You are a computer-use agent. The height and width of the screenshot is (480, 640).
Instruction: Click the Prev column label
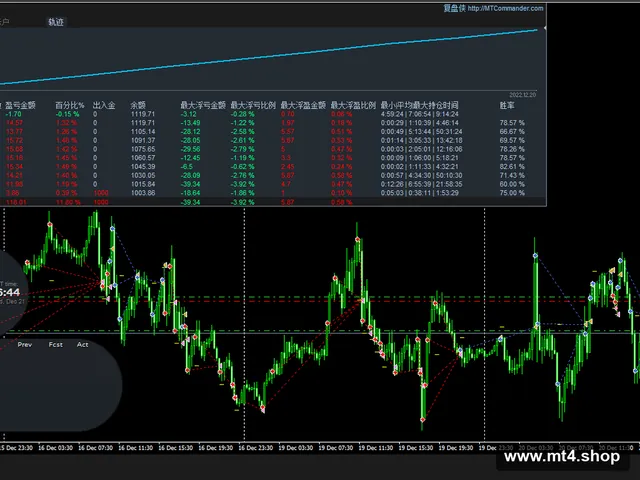pos(25,344)
